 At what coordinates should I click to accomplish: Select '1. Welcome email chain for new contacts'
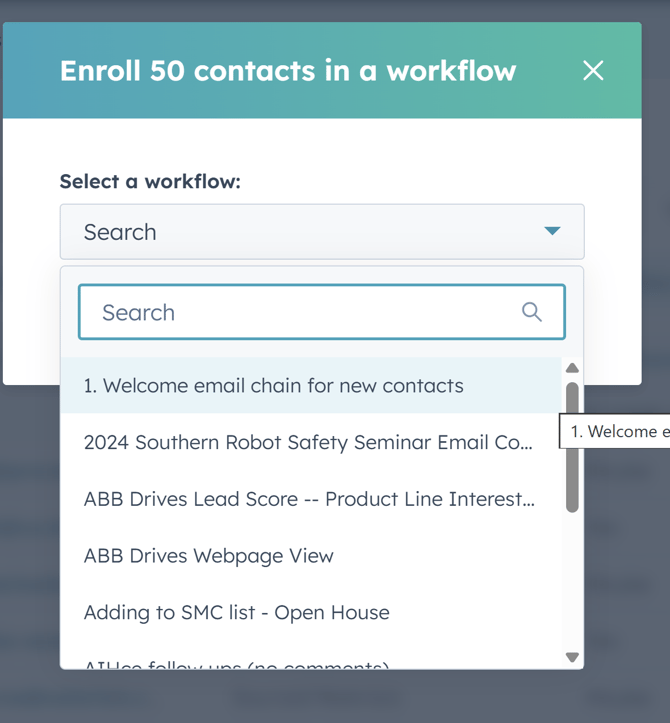pyautogui.click(x=274, y=386)
